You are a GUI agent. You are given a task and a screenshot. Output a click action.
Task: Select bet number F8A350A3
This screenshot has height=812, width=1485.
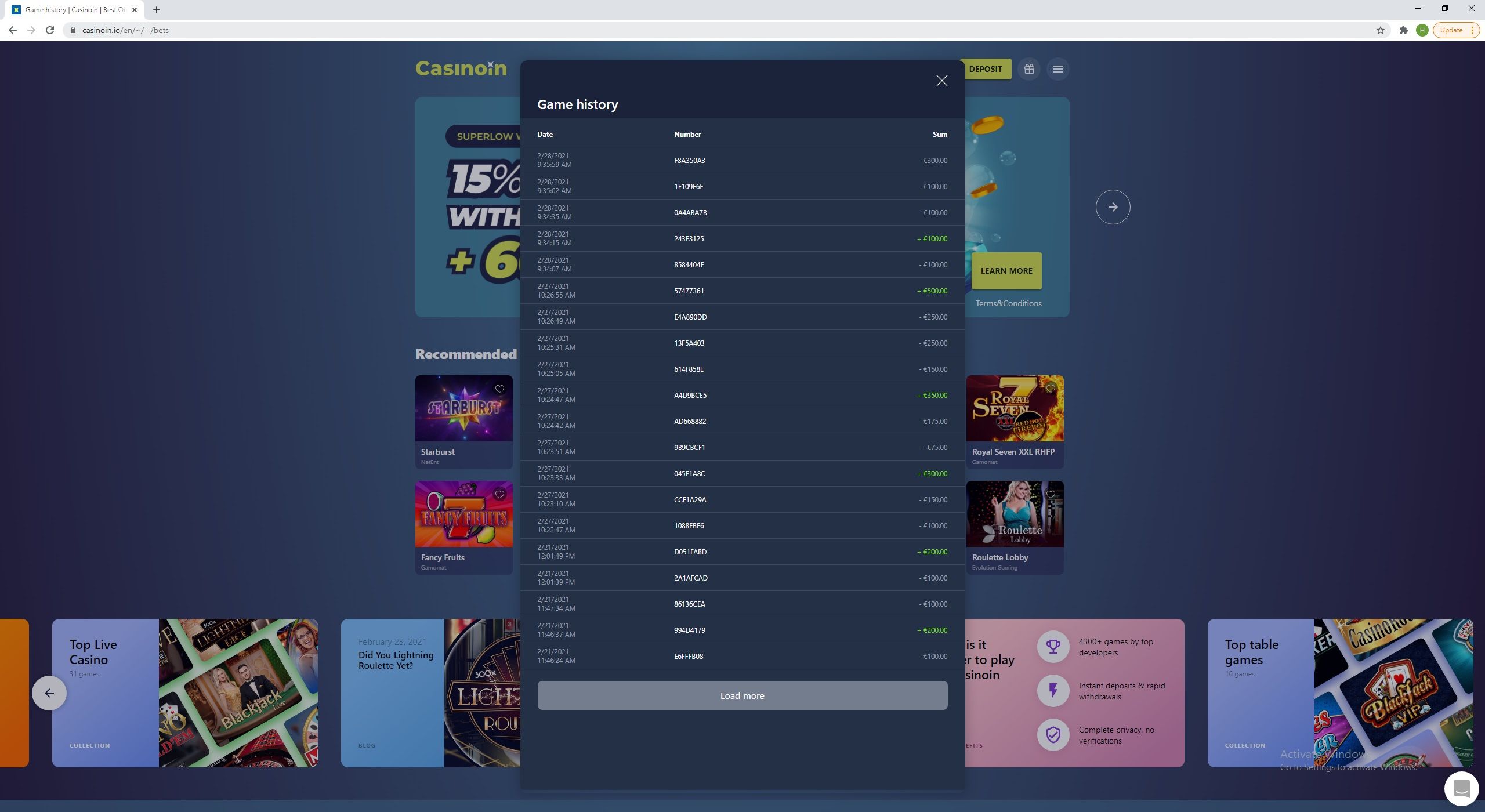click(690, 161)
